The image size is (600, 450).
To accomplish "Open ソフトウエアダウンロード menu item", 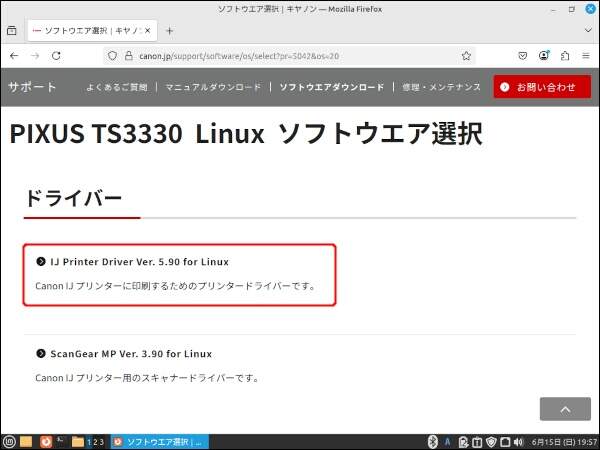I will (x=332, y=87).
